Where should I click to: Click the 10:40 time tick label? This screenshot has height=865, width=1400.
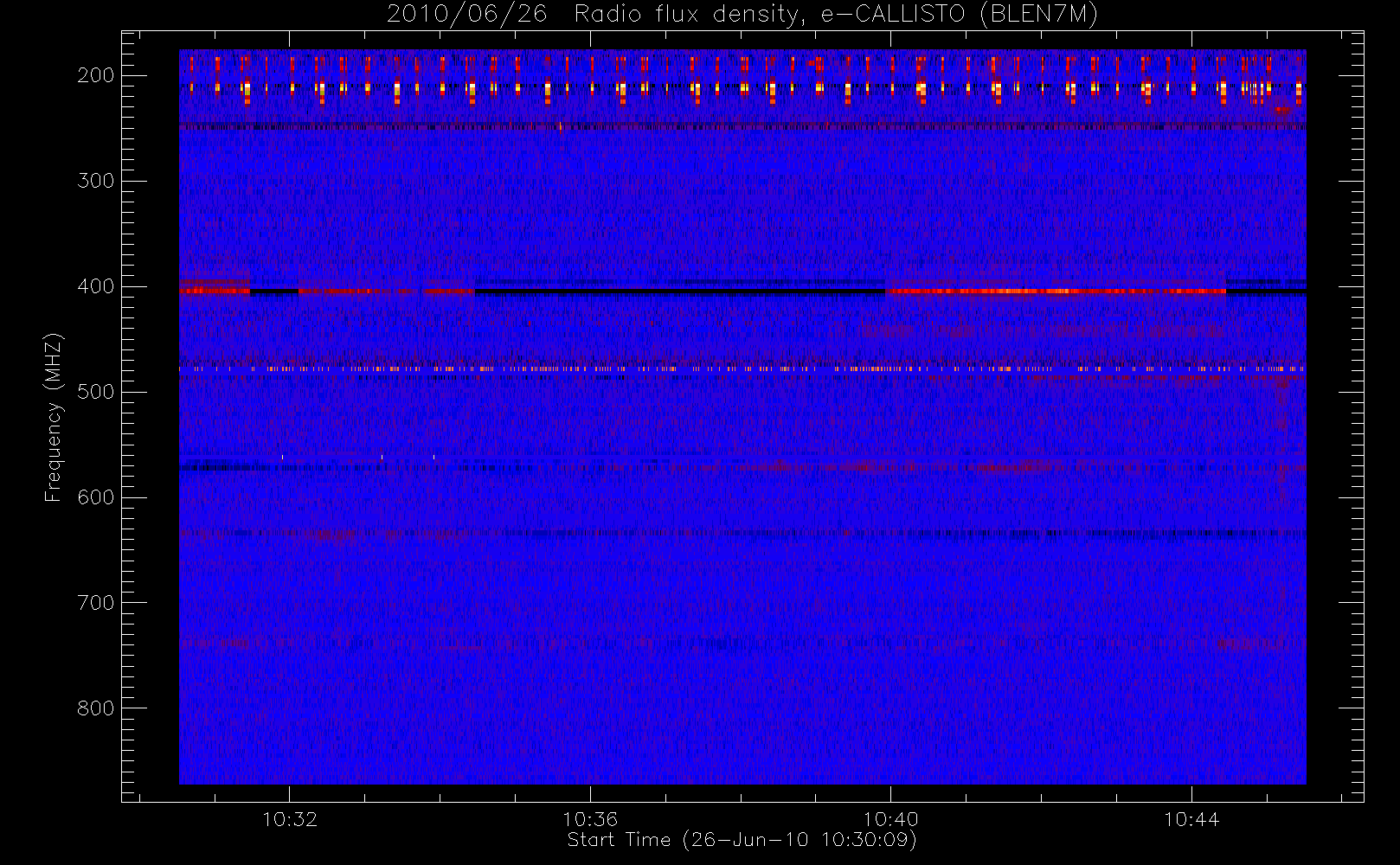[890, 819]
